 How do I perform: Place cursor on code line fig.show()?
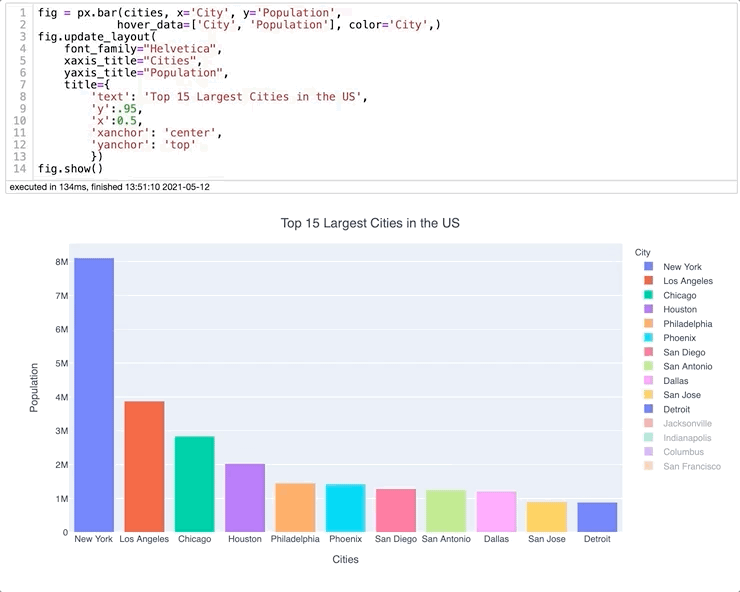(x=70, y=169)
